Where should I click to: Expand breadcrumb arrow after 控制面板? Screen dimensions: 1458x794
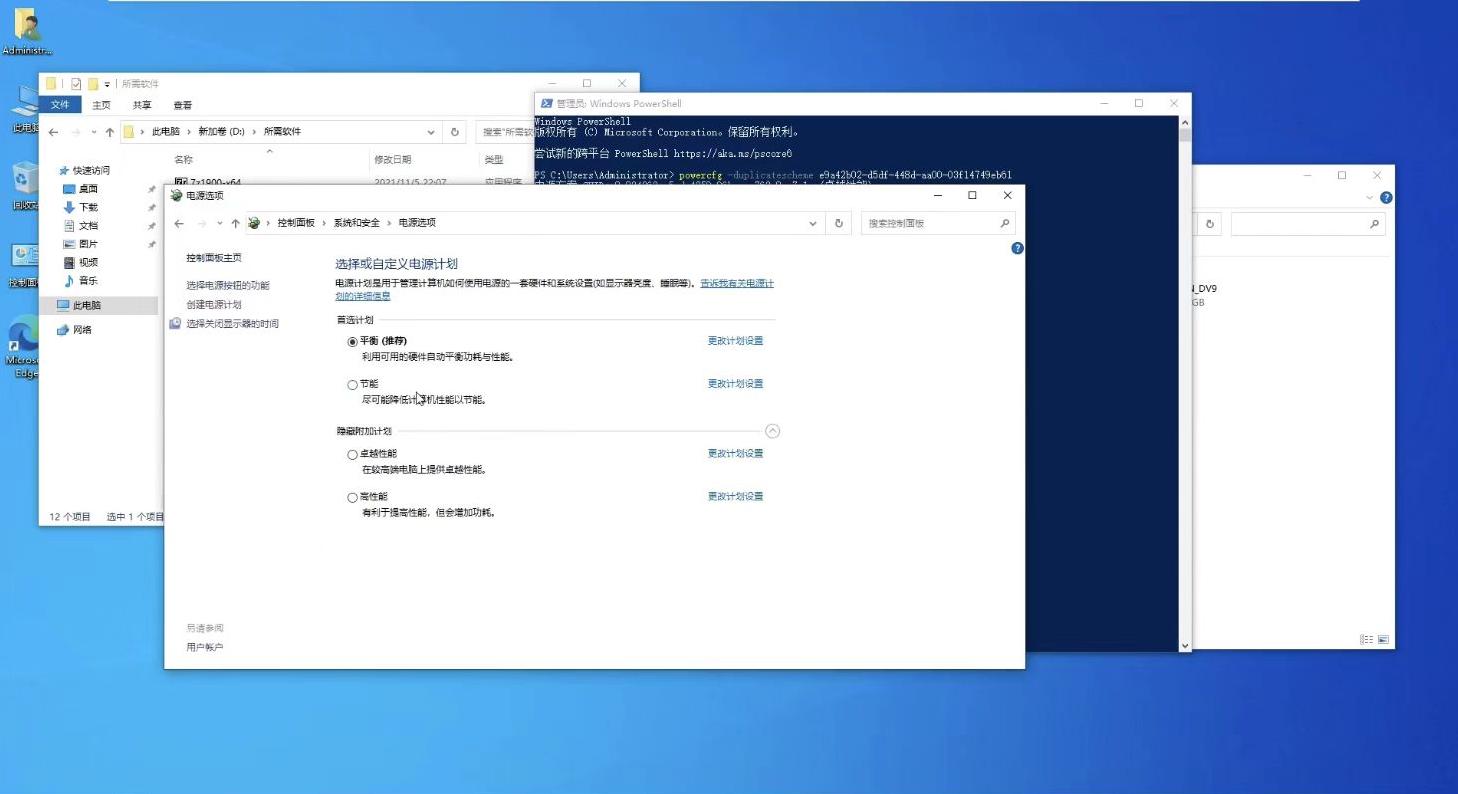[x=324, y=223]
